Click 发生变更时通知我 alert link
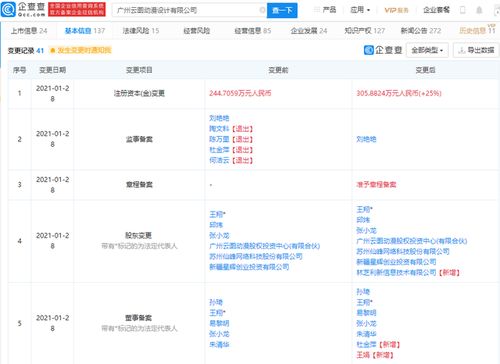 click(x=80, y=50)
